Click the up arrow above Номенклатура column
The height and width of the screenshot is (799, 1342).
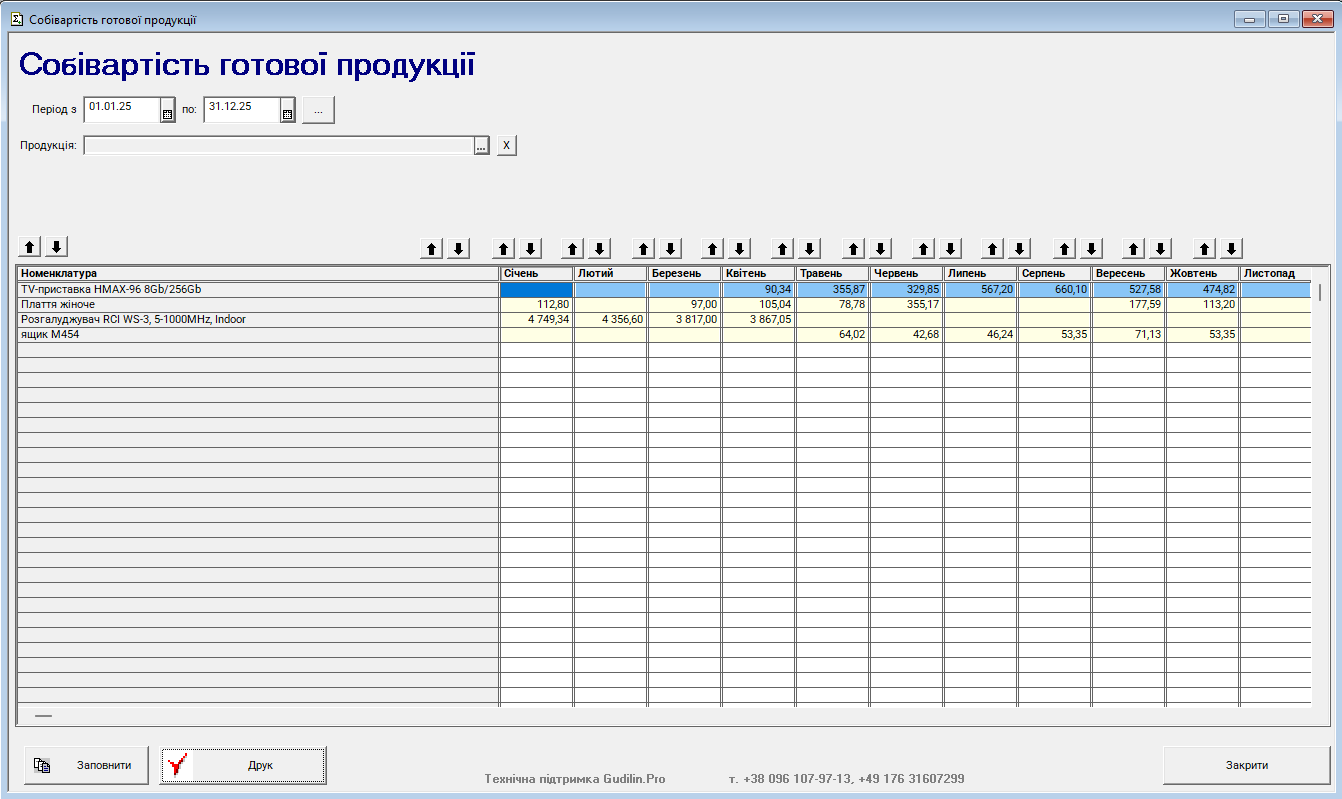coord(30,247)
